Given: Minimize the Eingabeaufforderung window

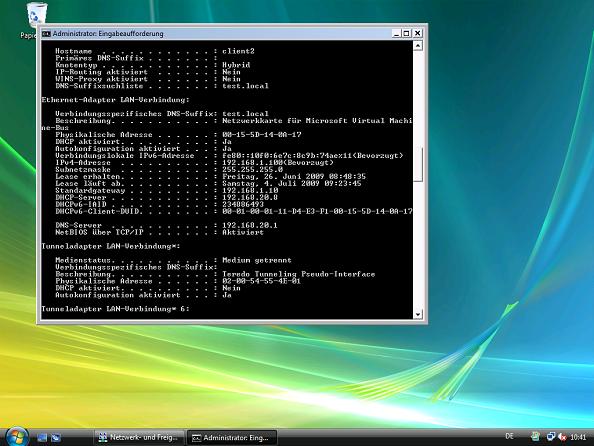Looking at the screenshot, I should tap(396, 33).
